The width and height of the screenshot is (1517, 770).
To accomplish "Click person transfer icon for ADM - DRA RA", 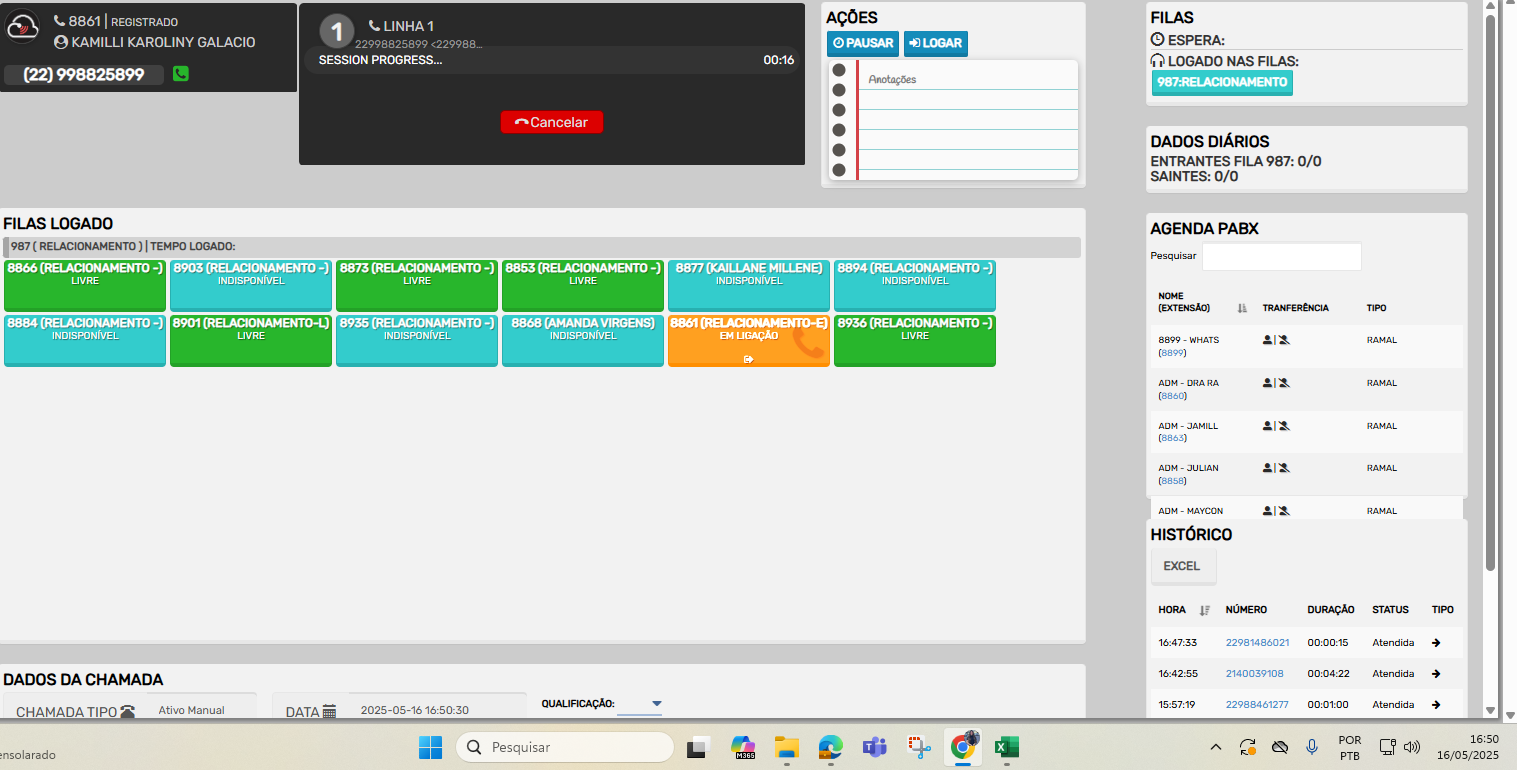I will [x=1267, y=383].
